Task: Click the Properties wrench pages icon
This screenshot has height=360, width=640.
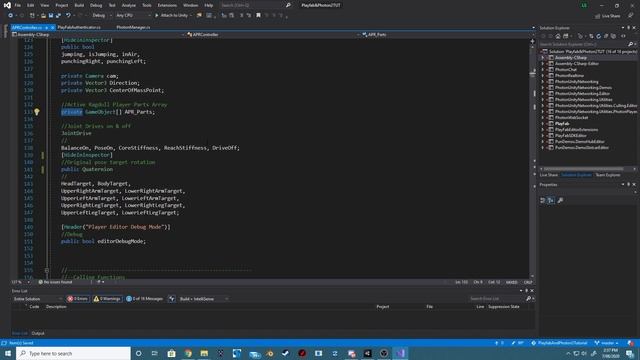Action: tap(560, 200)
